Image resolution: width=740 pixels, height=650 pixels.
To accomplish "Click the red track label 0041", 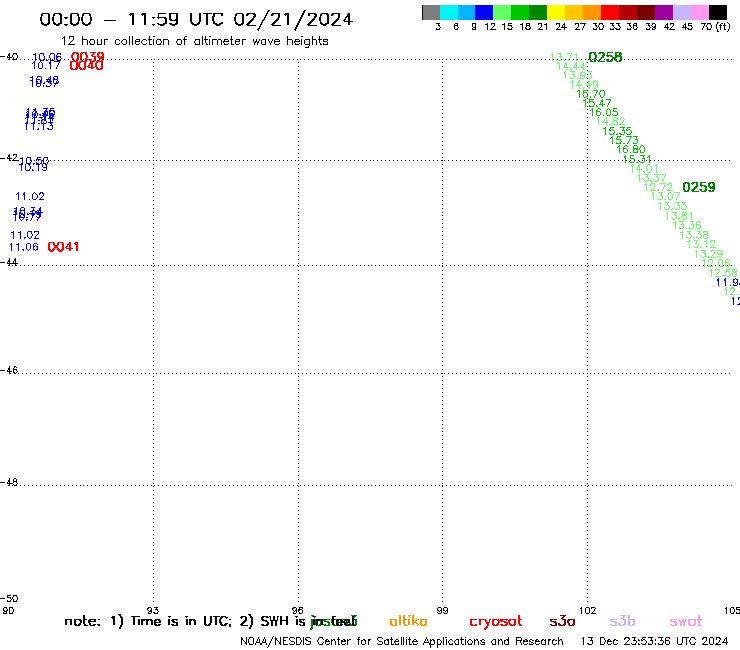I will click(63, 247).
